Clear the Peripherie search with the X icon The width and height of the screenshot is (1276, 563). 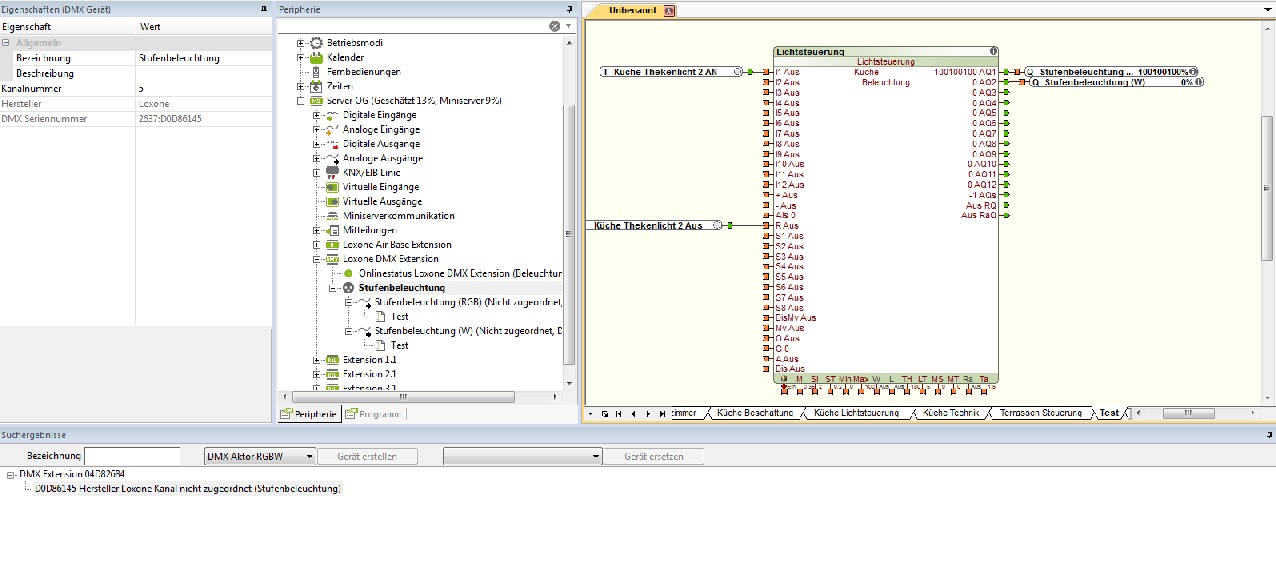[x=554, y=26]
